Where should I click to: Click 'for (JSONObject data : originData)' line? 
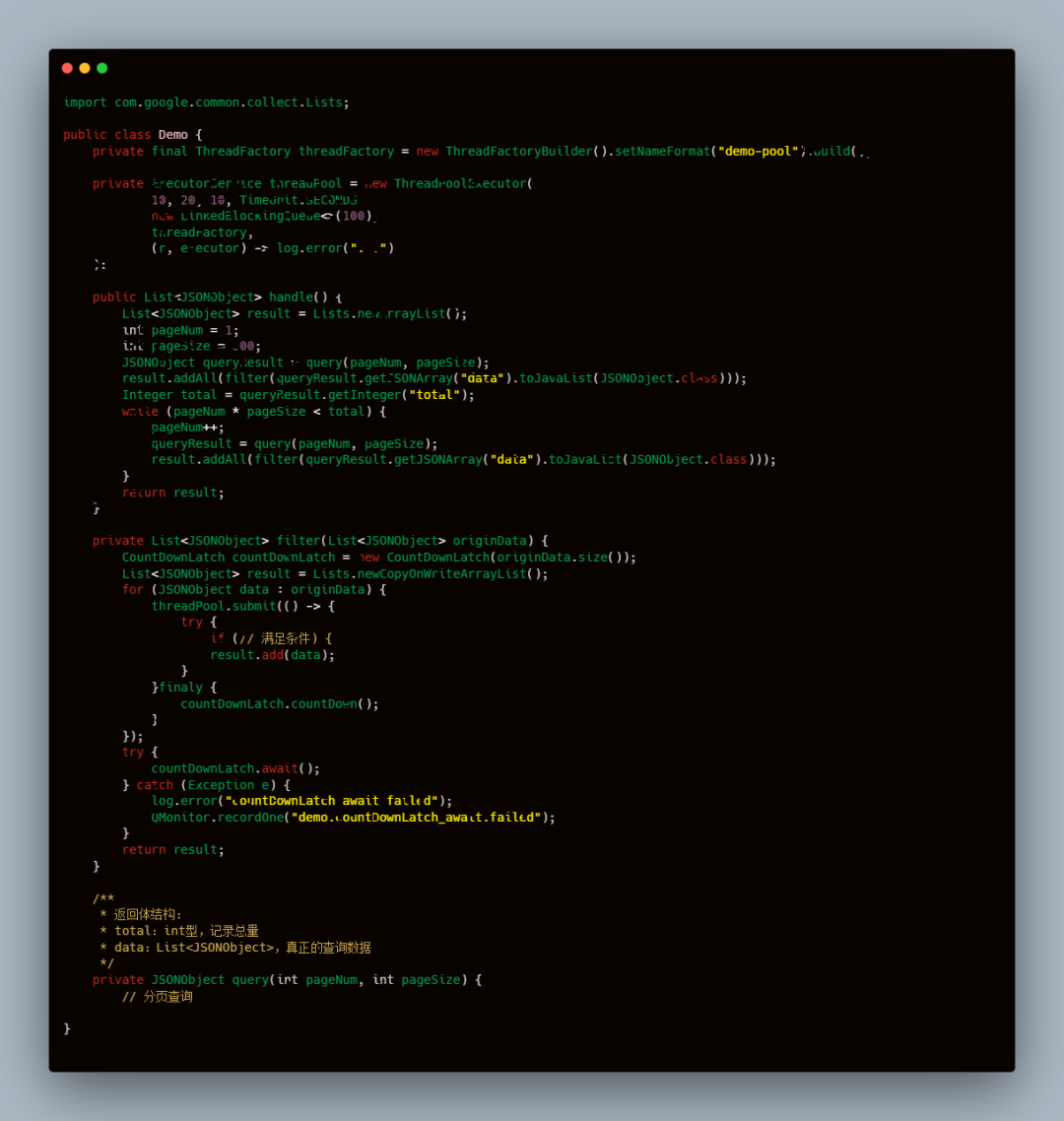254,589
